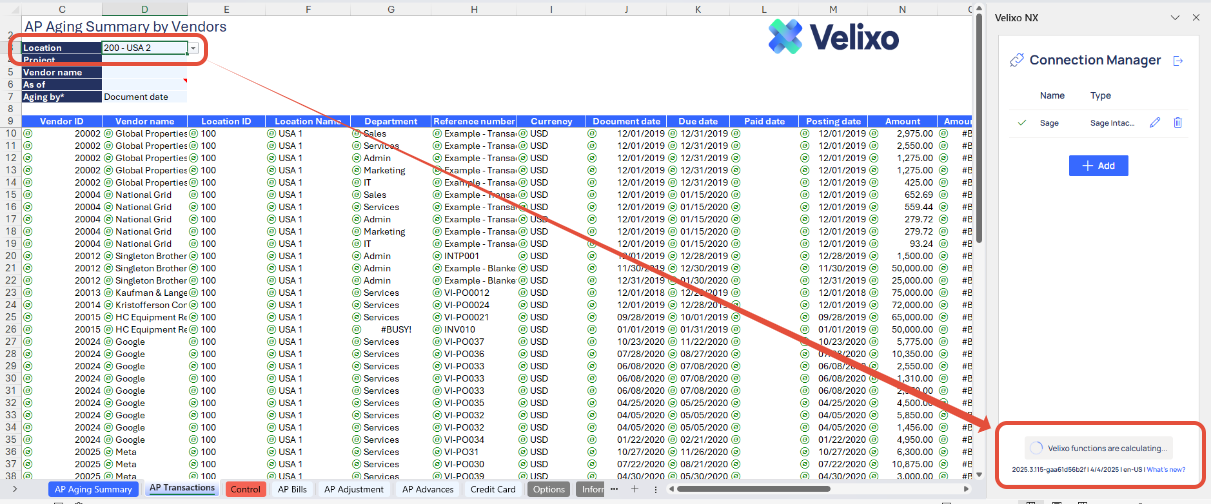Select the Vendor name filter label cell

(x=61, y=72)
